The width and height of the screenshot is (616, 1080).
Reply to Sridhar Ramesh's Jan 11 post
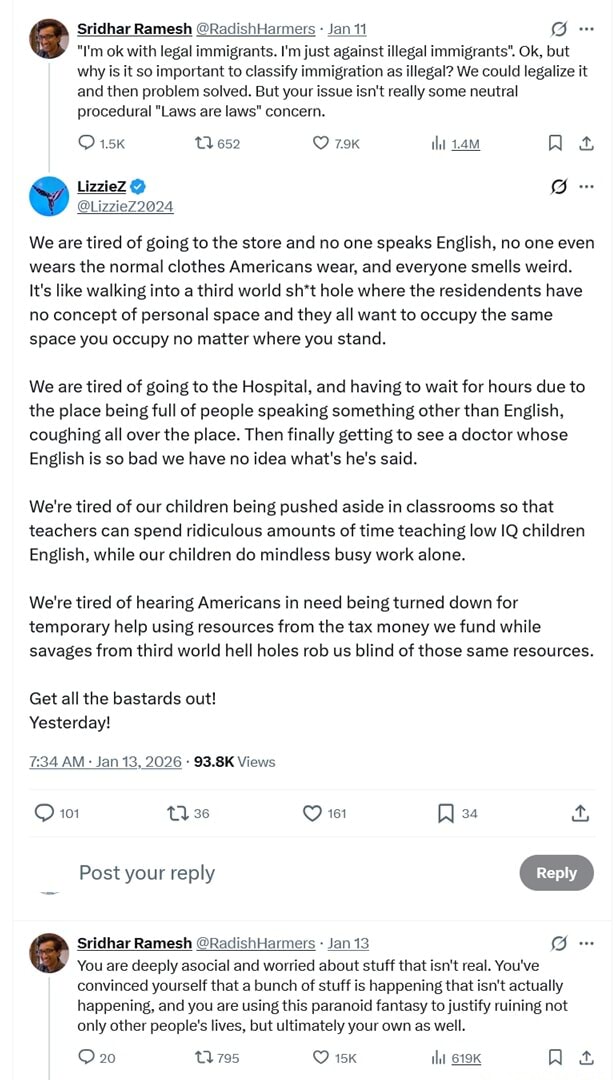pos(87,143)
